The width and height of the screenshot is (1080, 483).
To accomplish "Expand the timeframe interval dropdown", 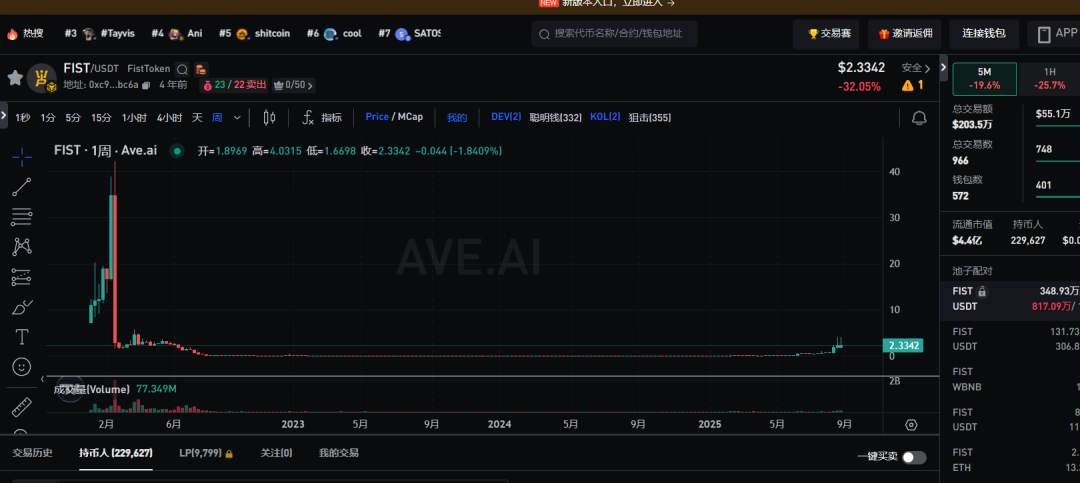I will click(237, 117).
